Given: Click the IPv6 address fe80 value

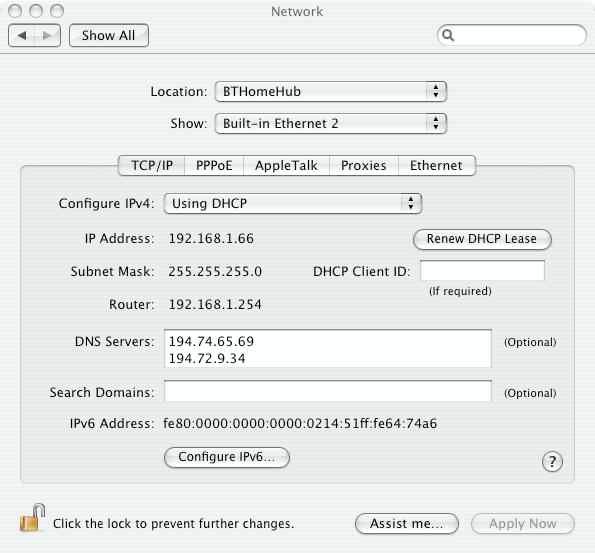Looking at the screenshot, I should (300, 423).
